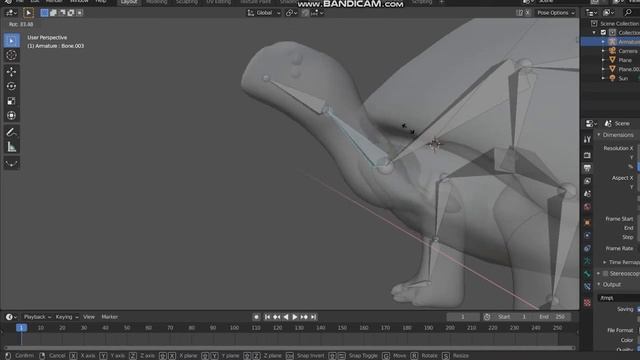The width and height of the screenshot is (640, 360).
Task: Switch to the Layout workspace tab
Action: point(129,2)
